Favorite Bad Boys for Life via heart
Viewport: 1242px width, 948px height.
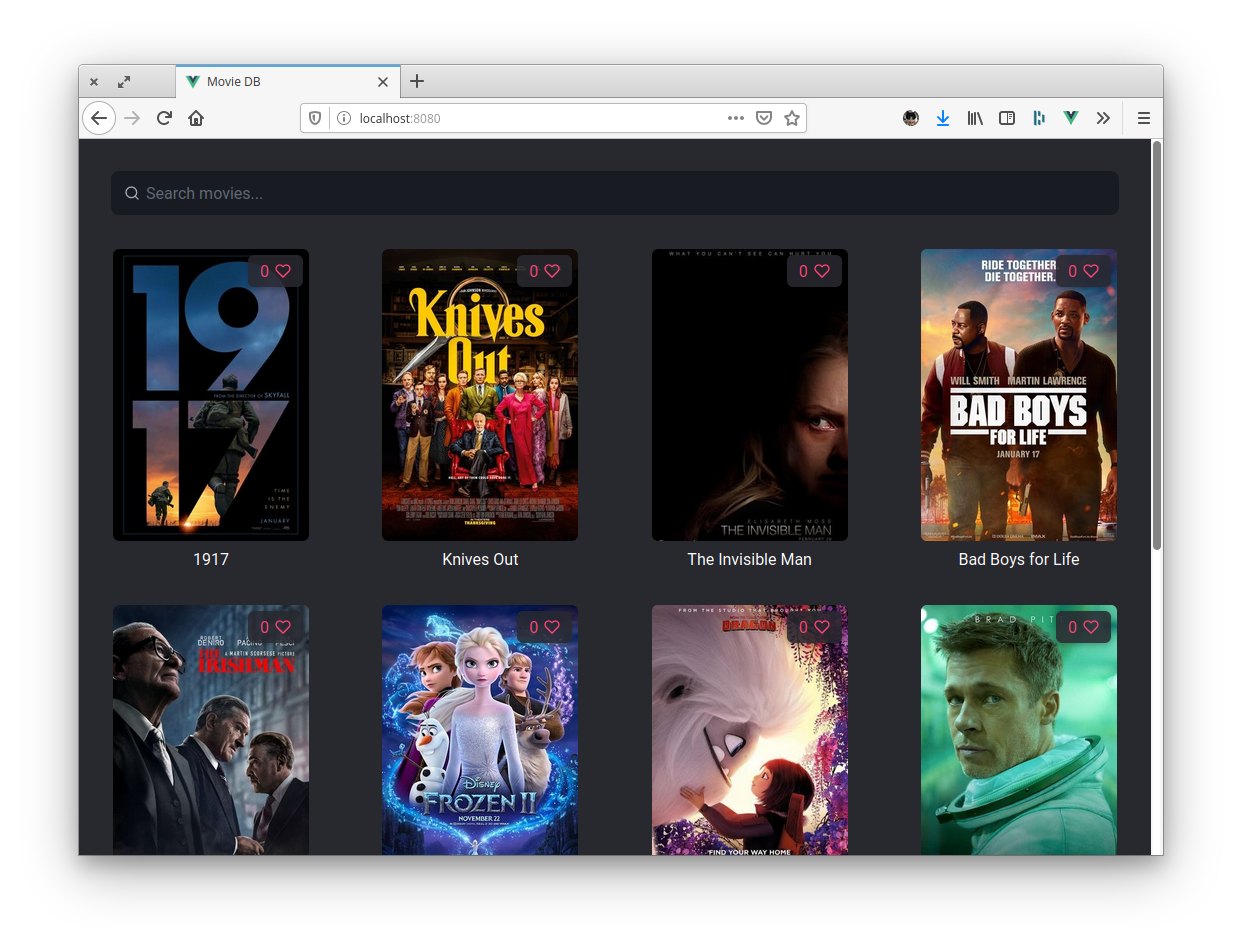pos(1083,271)
